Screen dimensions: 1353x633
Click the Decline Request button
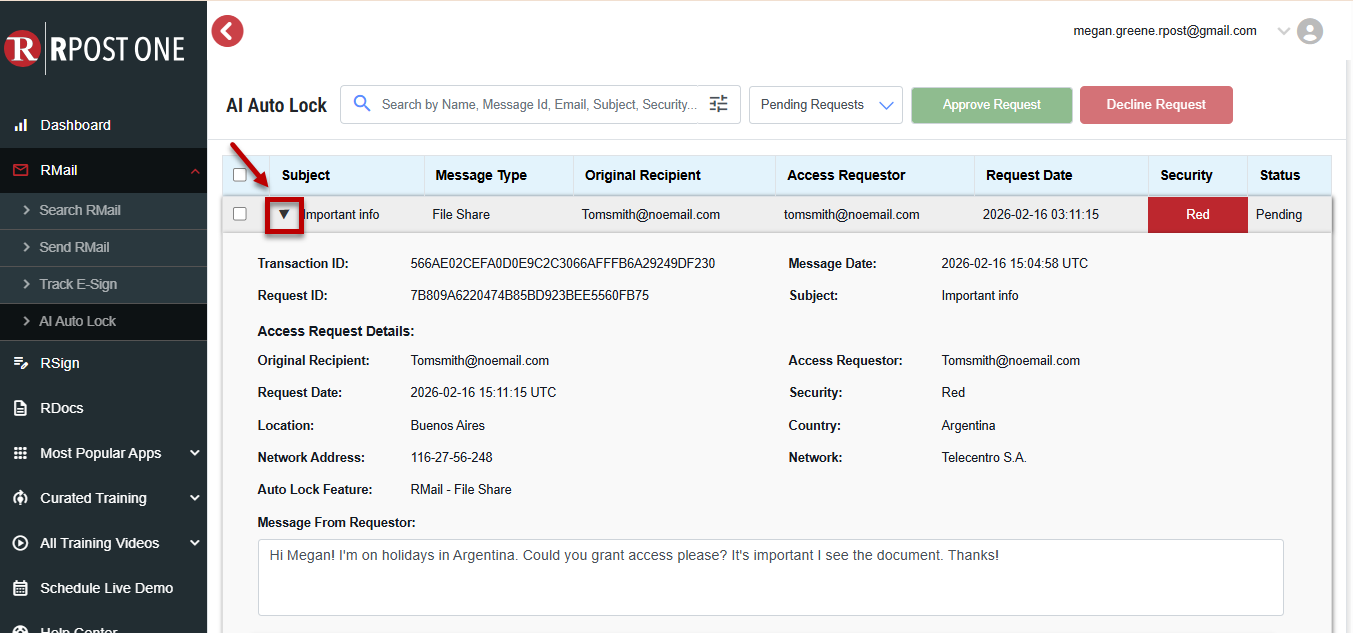coord(1155,105)
